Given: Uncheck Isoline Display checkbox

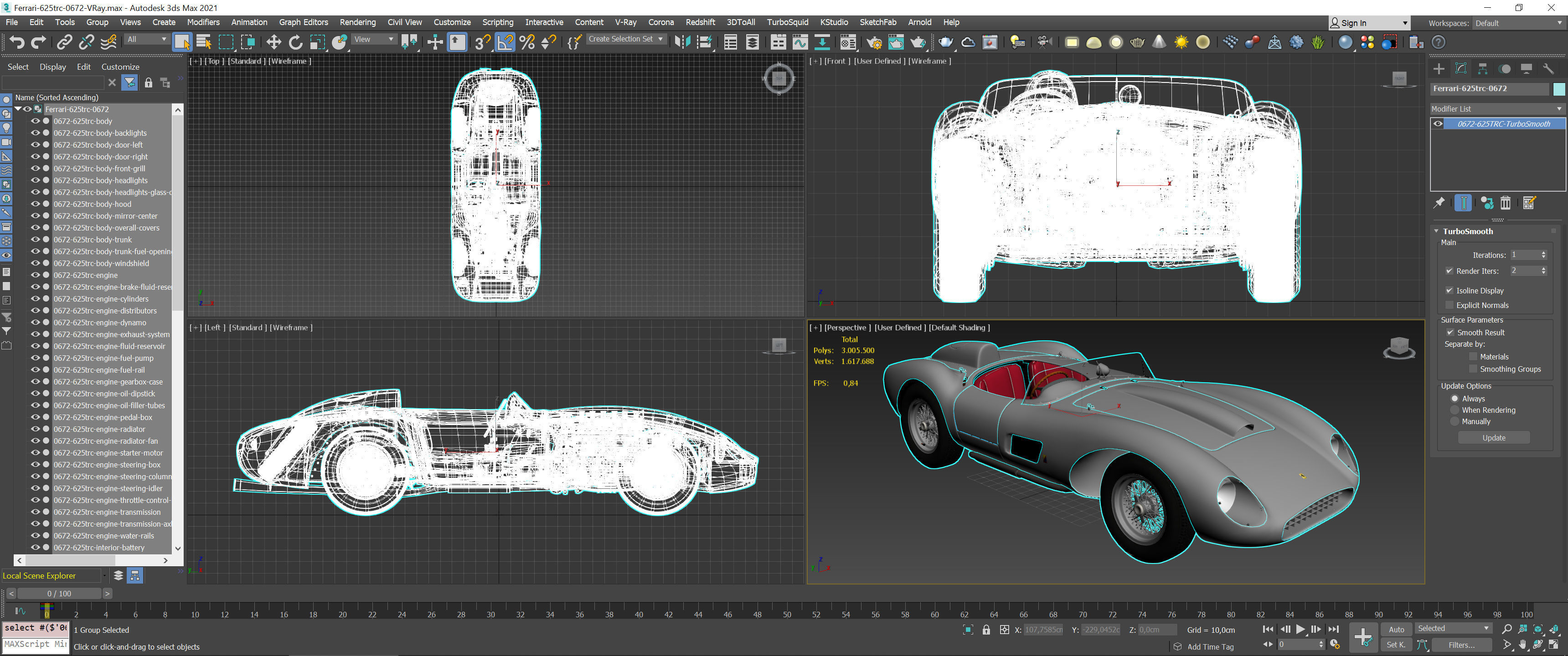Looking at the screenshot, I should (x=1449, y=290).
